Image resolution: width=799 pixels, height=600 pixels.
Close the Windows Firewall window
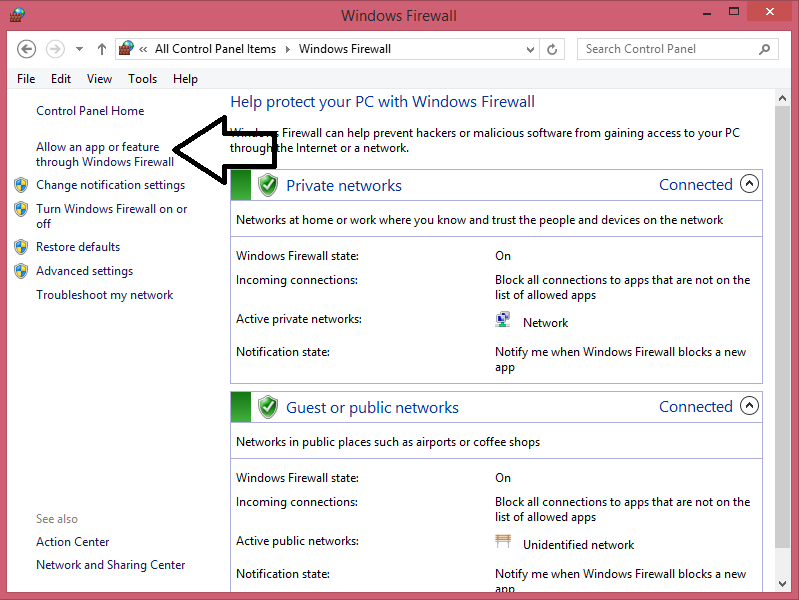770,12
